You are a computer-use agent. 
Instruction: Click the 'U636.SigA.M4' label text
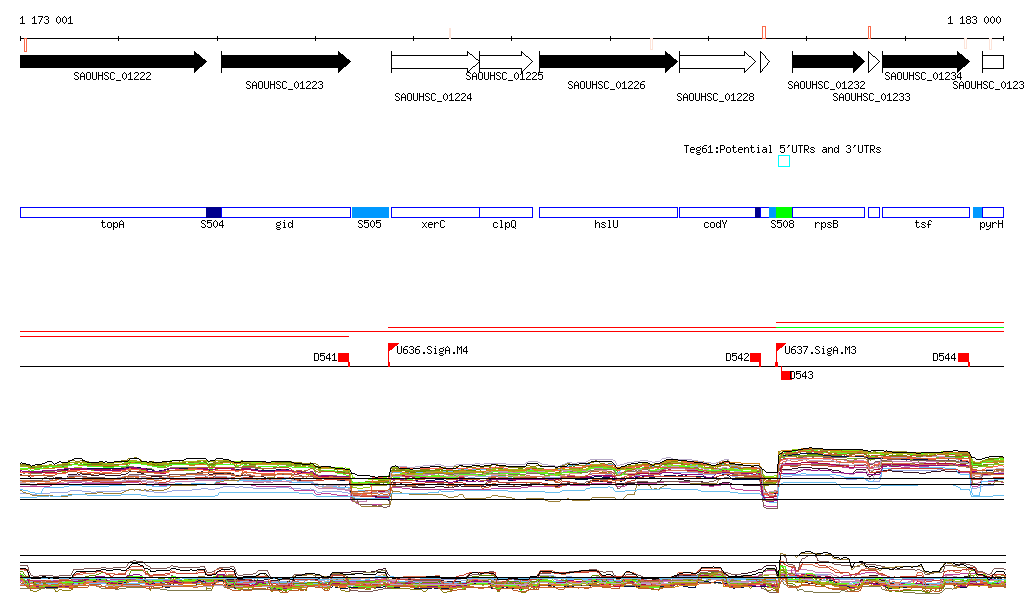point(432,351)
